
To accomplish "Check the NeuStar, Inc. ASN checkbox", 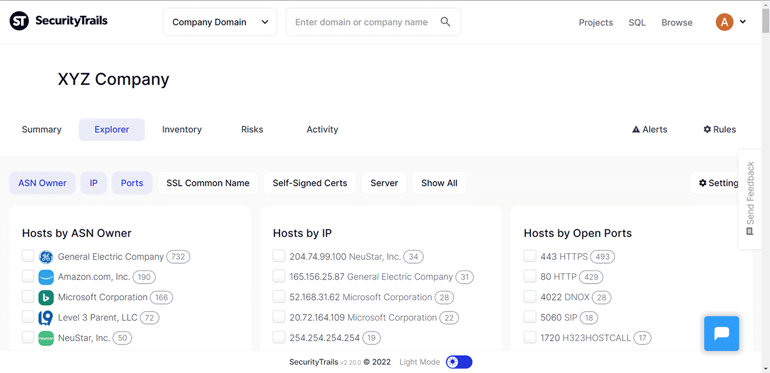I will (28, 337).
